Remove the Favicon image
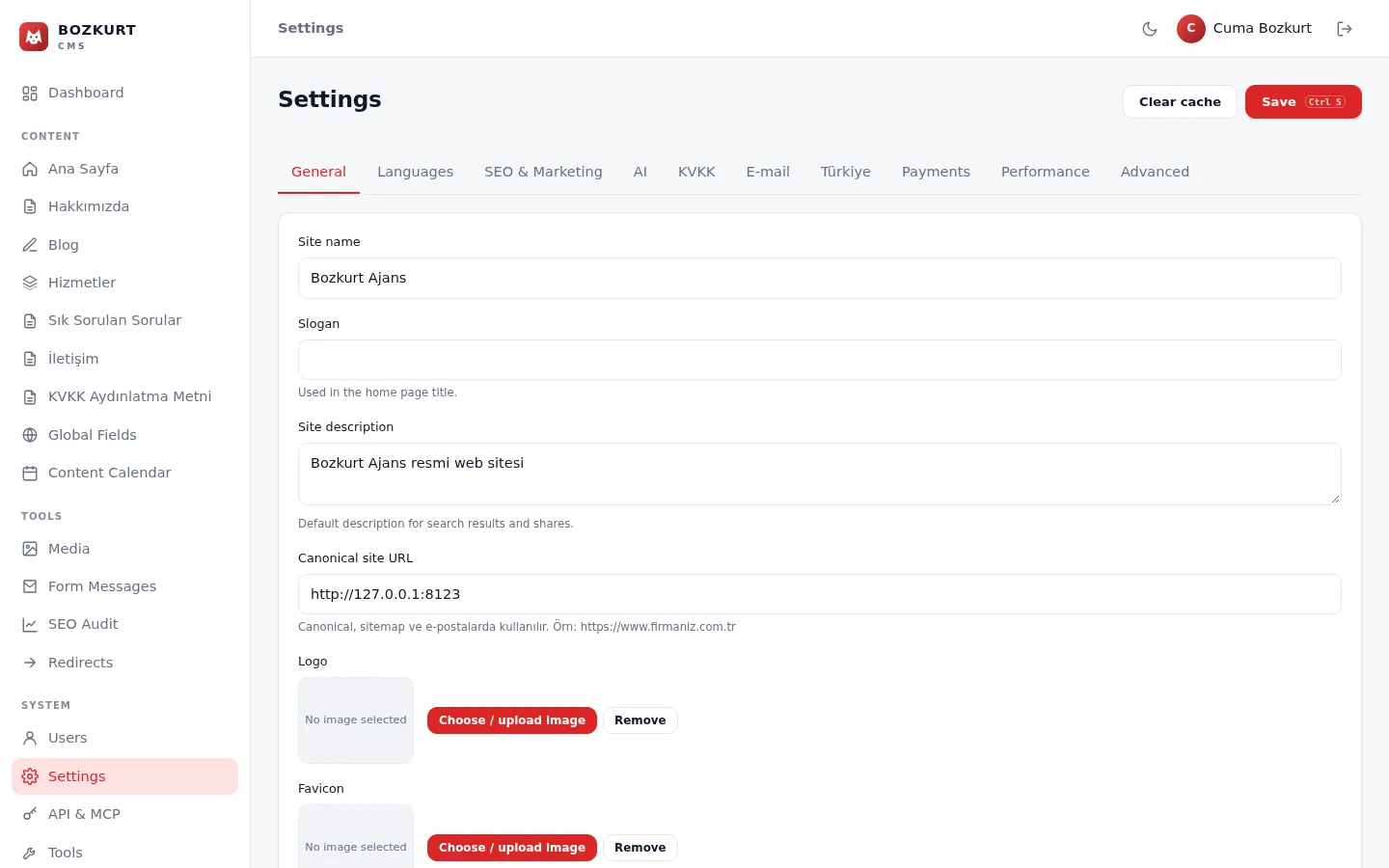Screen dimensions: 1389x868 [x=640, y=848]
